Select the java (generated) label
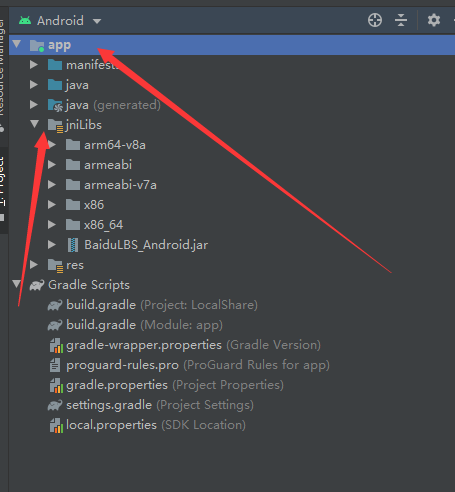The height and width of the screenshot is (492, 455). click(x=113, y=105)
